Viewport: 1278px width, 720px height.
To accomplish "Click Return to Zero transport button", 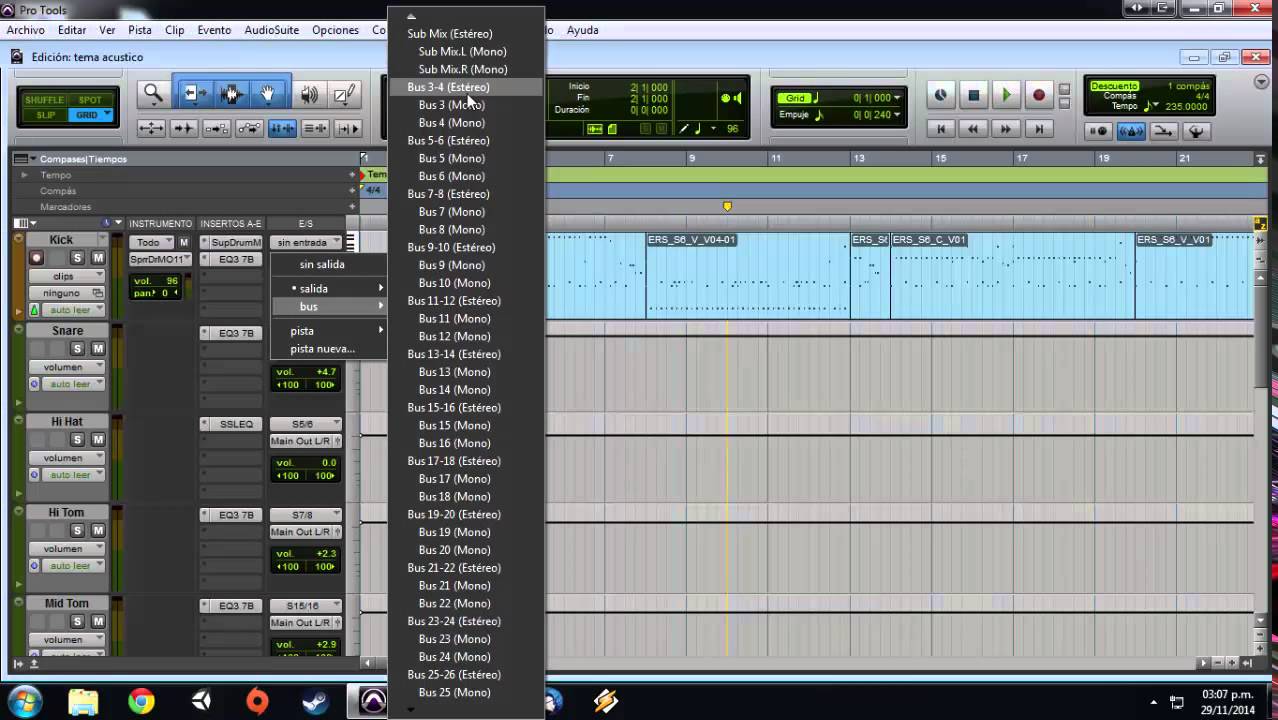I will pos(940,129).
